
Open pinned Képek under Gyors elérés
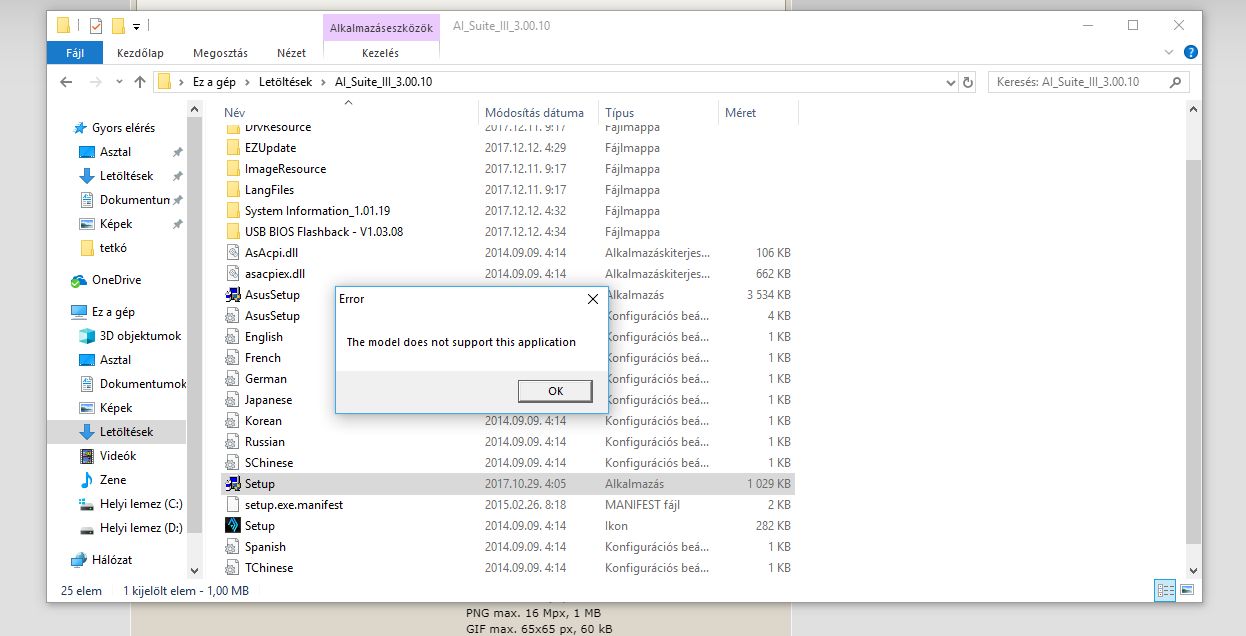(x=116, y=224)
